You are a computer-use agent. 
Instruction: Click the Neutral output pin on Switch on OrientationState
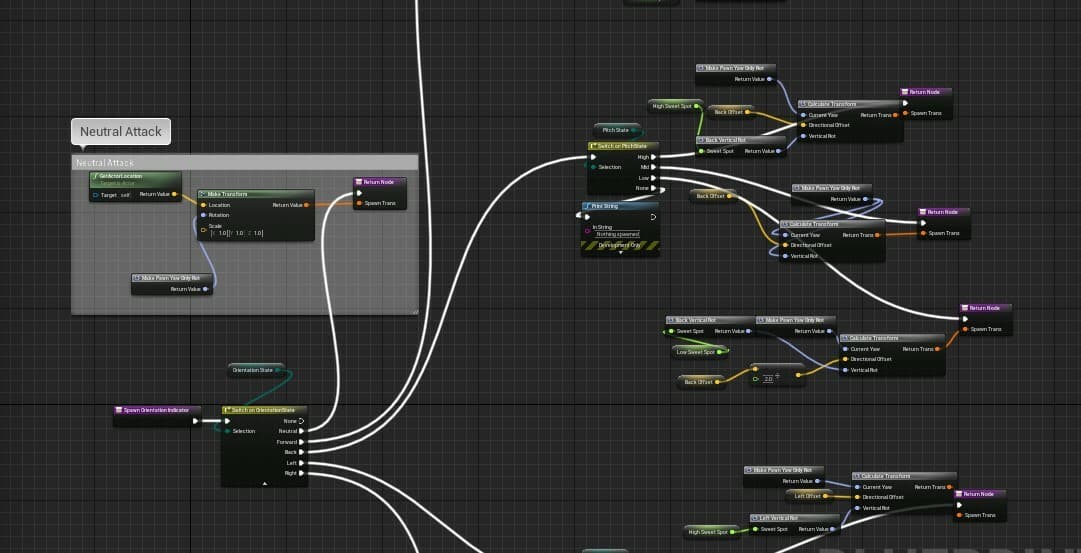301,431
